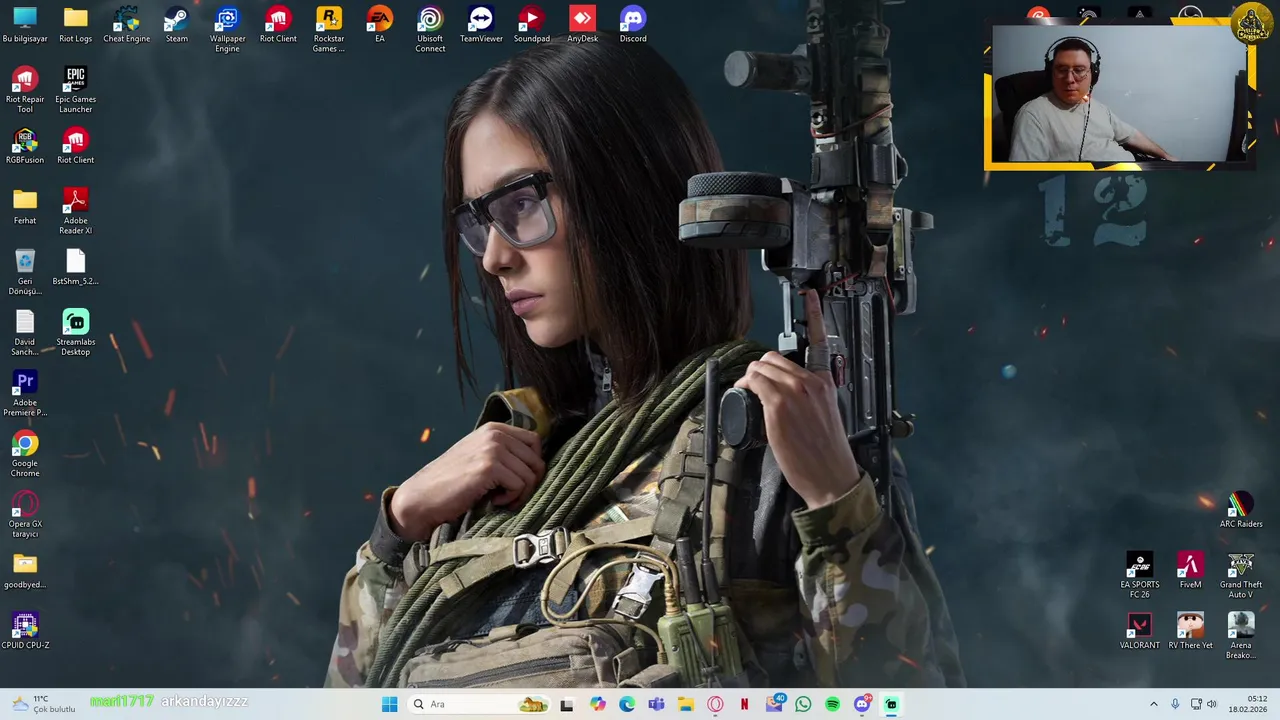Viewport: 1280px width, 720px height.
Task: Open Task View on the taskbar
Action: point(567,704)
